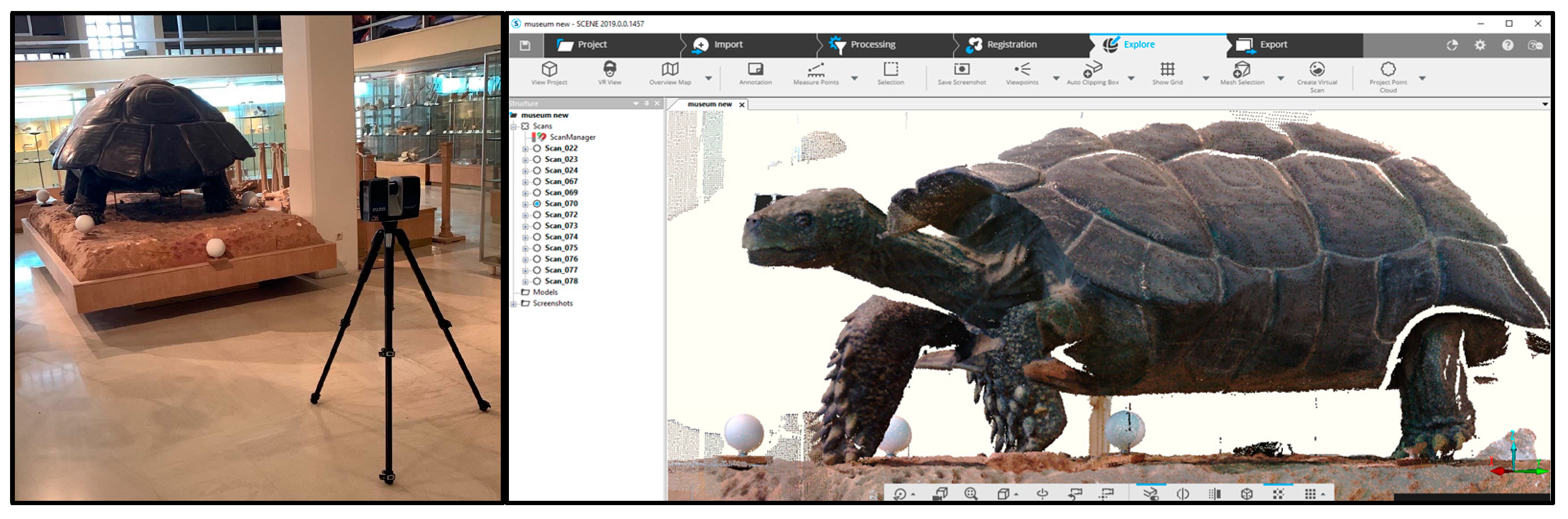
Task: Select the Scan_070 radio button
Action: [537, 204]
